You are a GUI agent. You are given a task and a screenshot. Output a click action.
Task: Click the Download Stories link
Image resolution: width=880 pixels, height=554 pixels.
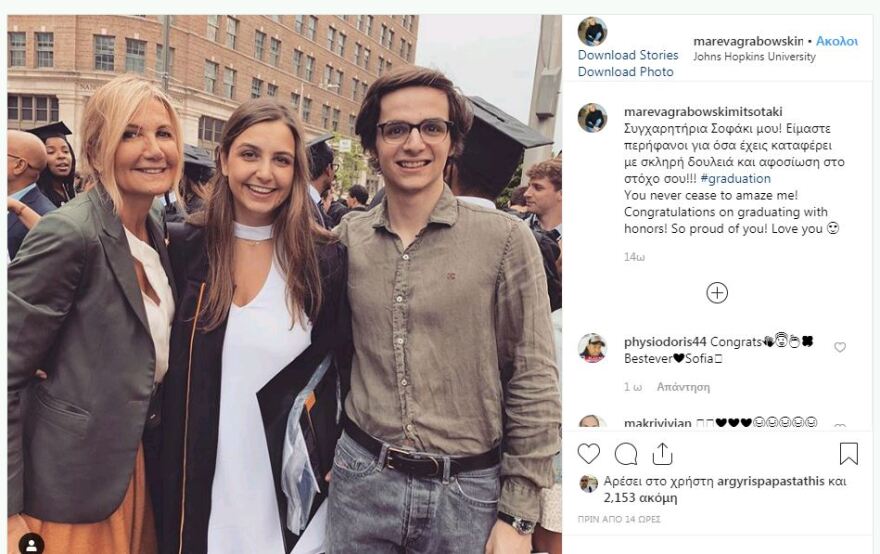pos(627,55)
